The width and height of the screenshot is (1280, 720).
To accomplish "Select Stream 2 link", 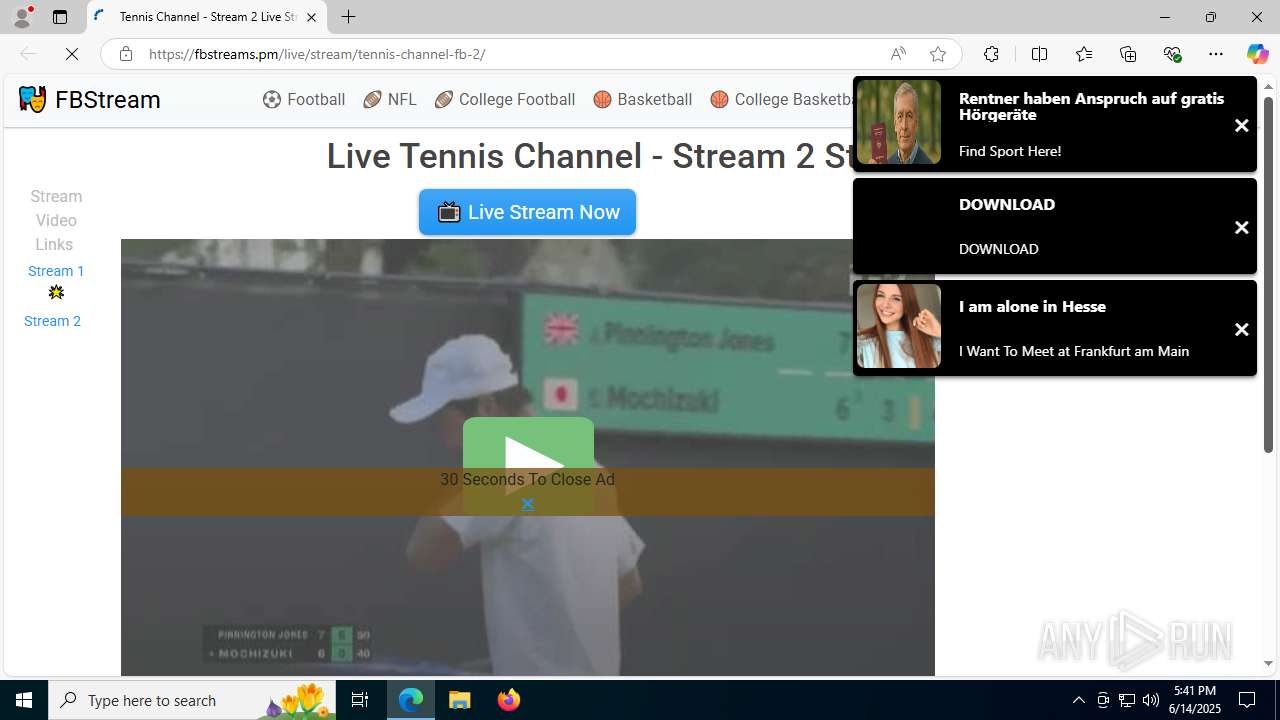I will pos(52,321).
